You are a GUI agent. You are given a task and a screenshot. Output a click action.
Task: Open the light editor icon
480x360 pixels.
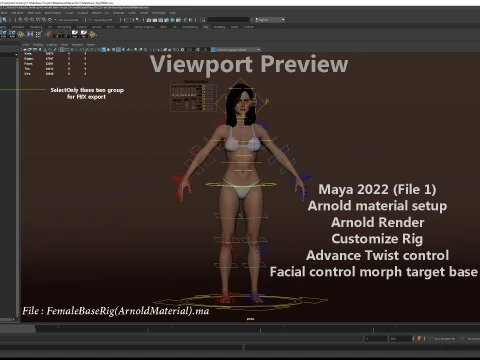184,20
